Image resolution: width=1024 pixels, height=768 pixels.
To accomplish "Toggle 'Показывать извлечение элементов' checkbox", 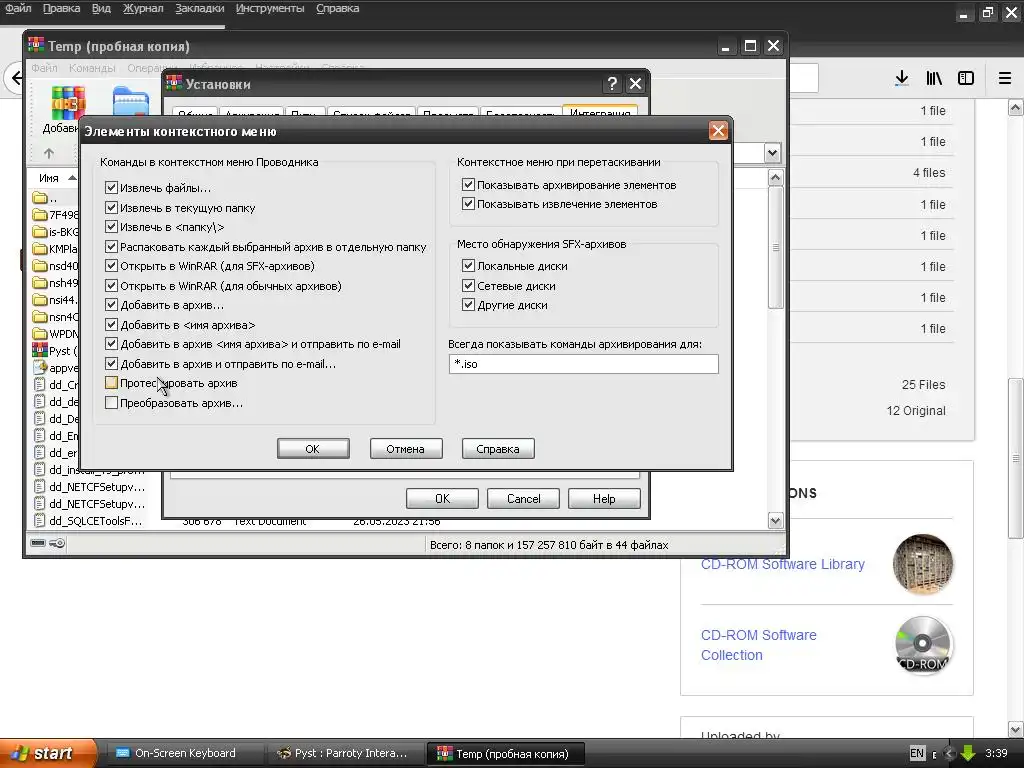I will [468, 204].
